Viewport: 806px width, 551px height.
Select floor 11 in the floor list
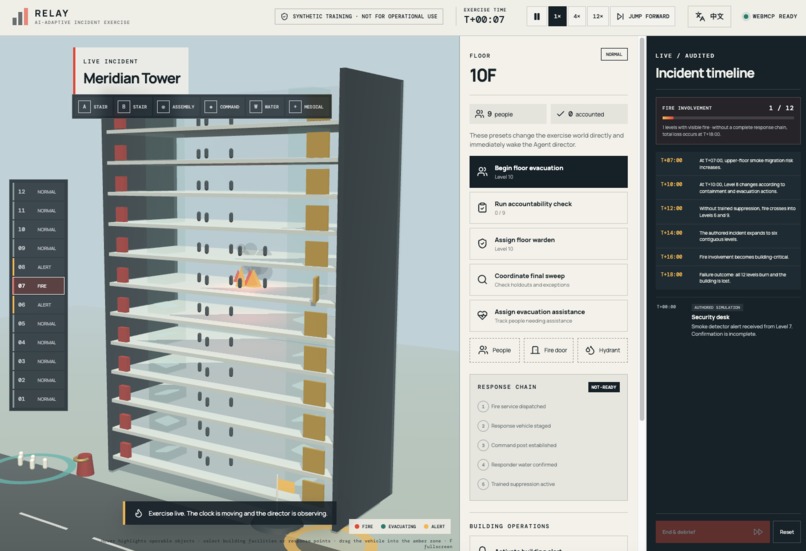[39, 211]
